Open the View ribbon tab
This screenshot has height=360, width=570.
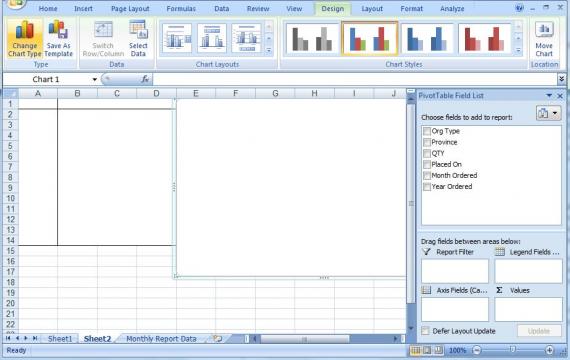tap(294, 8)
